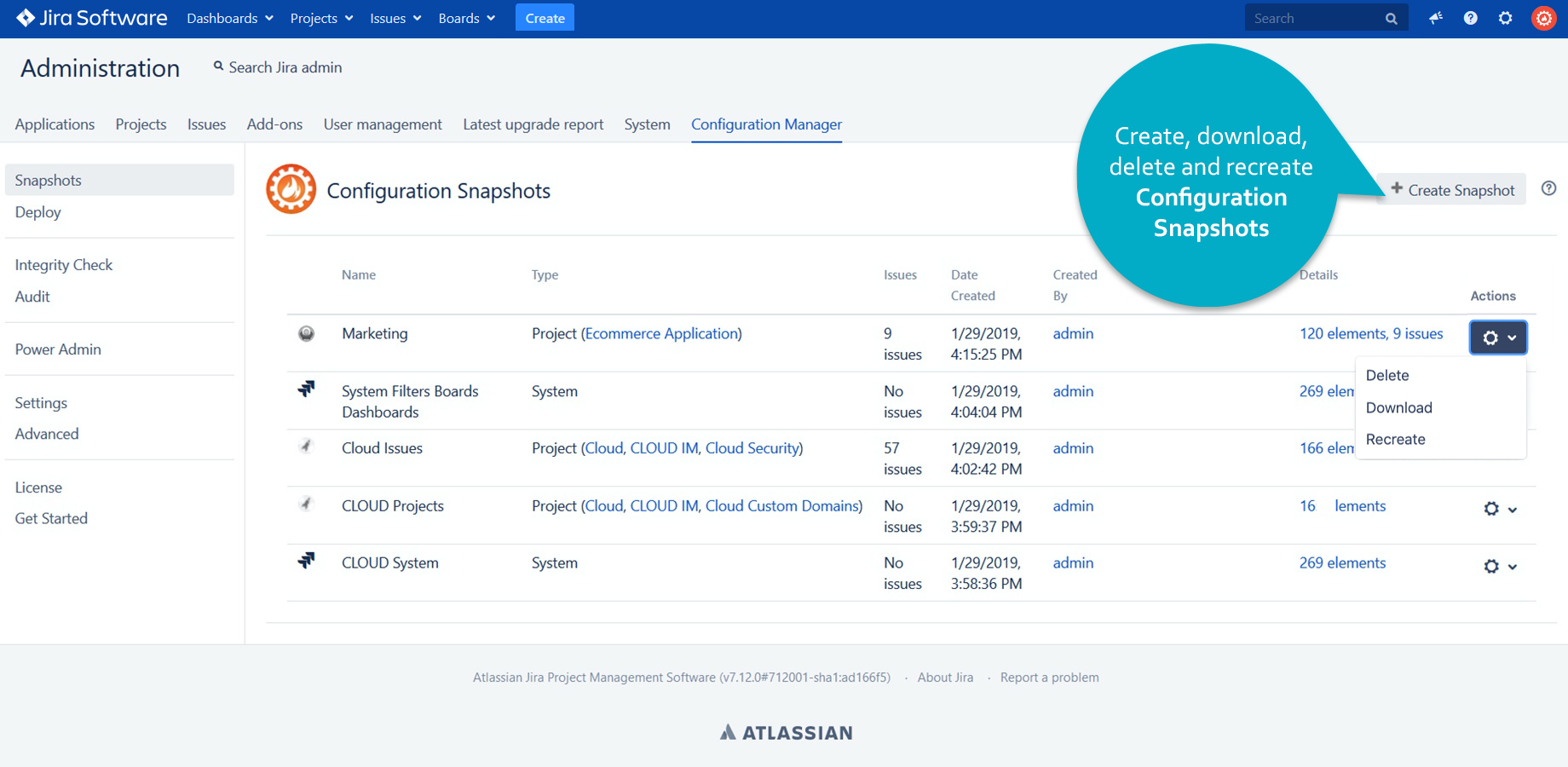This screenshot has width=1568, height=767.
Task: Open actions gear menu for CLOUD System
Action: [1500, 566]
